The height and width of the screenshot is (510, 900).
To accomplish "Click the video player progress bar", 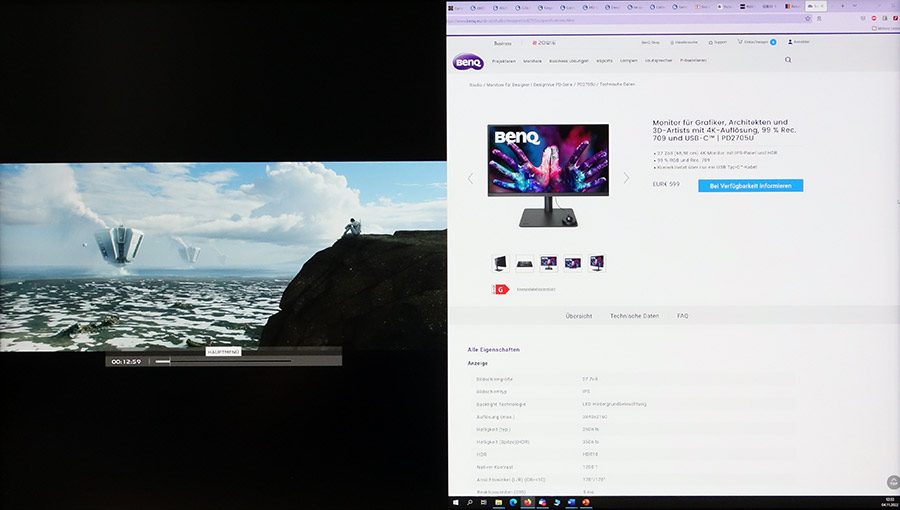I will tap(223, 361).
